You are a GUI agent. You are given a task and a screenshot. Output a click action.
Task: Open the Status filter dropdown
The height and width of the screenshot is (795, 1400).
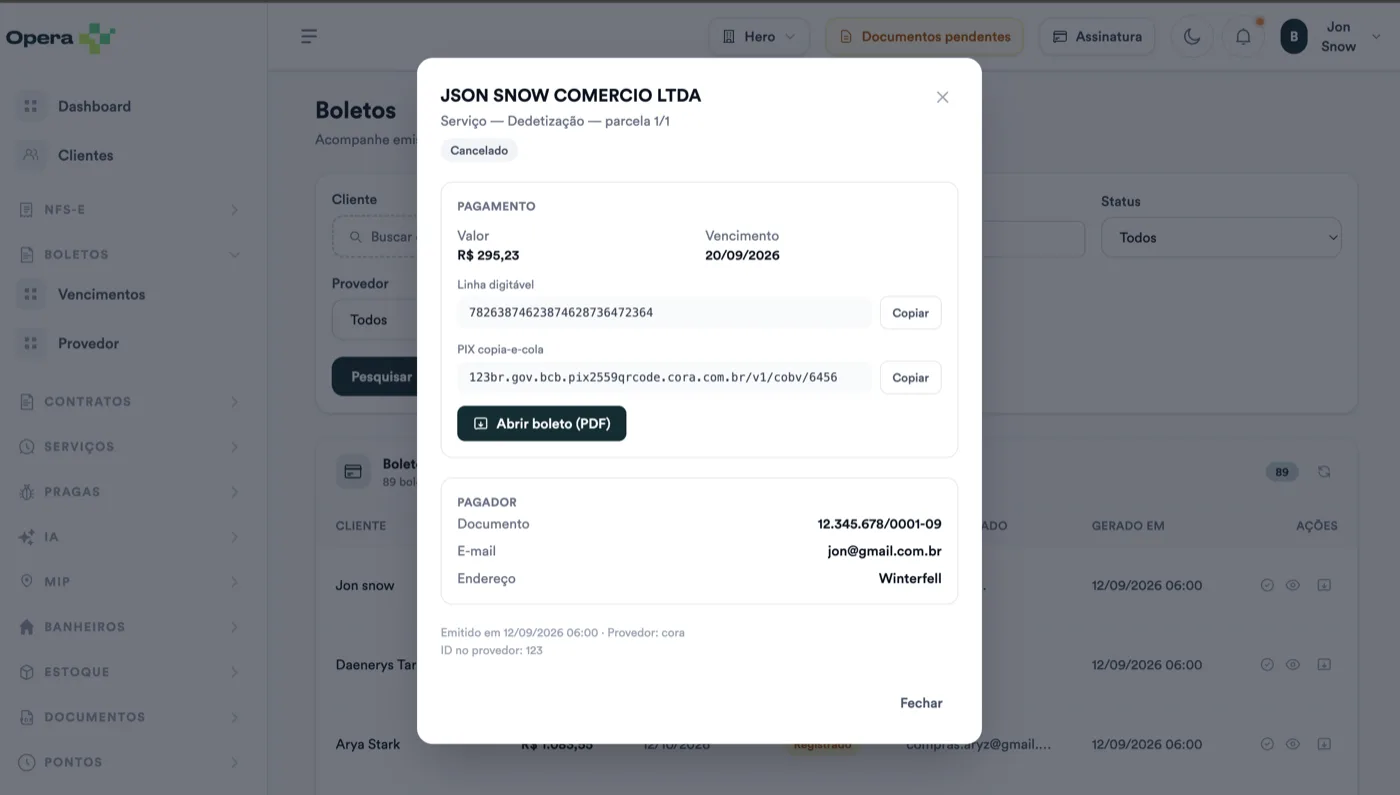1221,238
